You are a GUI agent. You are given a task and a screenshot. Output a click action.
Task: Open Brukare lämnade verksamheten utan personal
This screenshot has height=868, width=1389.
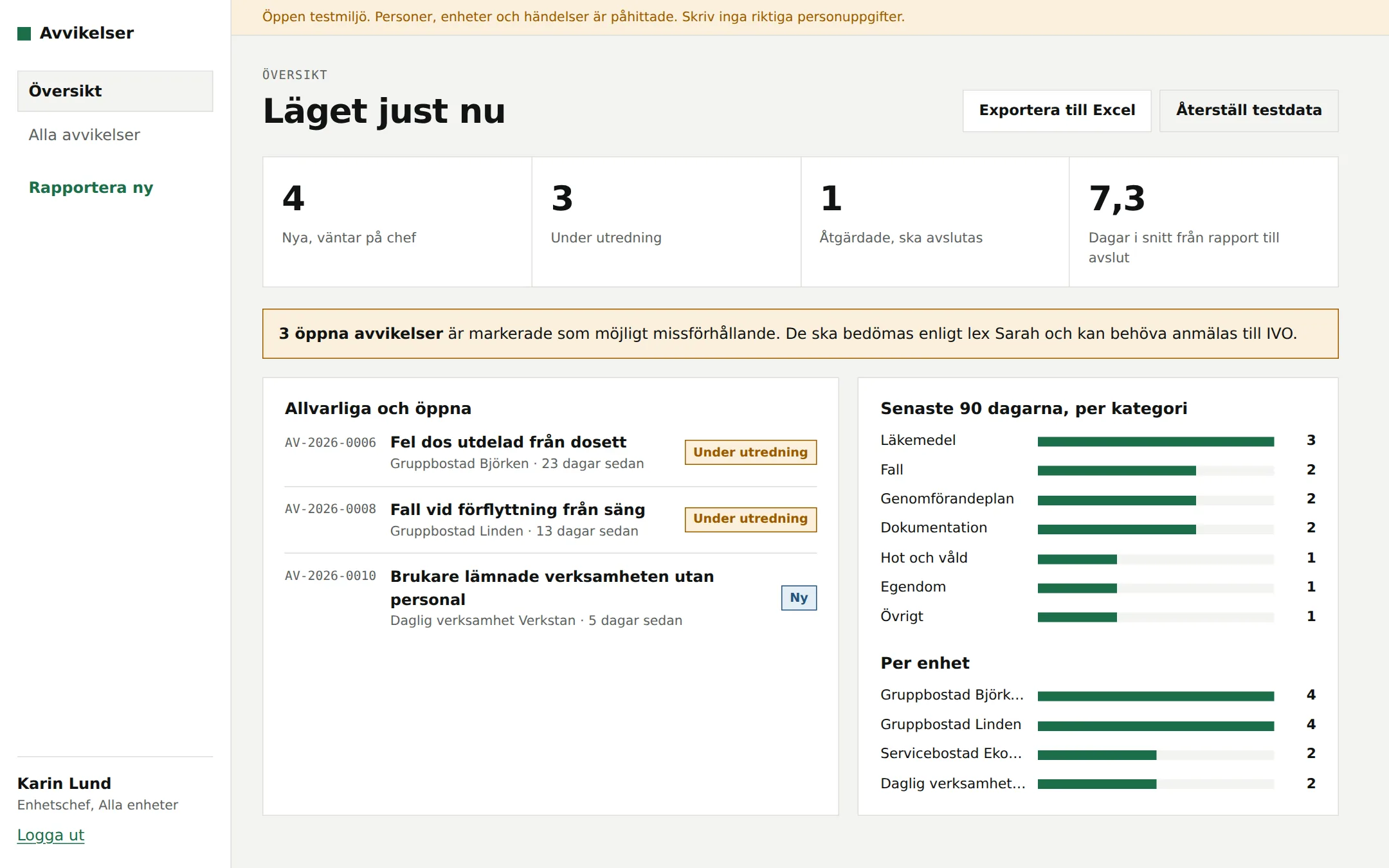click(x=552, y=588)
